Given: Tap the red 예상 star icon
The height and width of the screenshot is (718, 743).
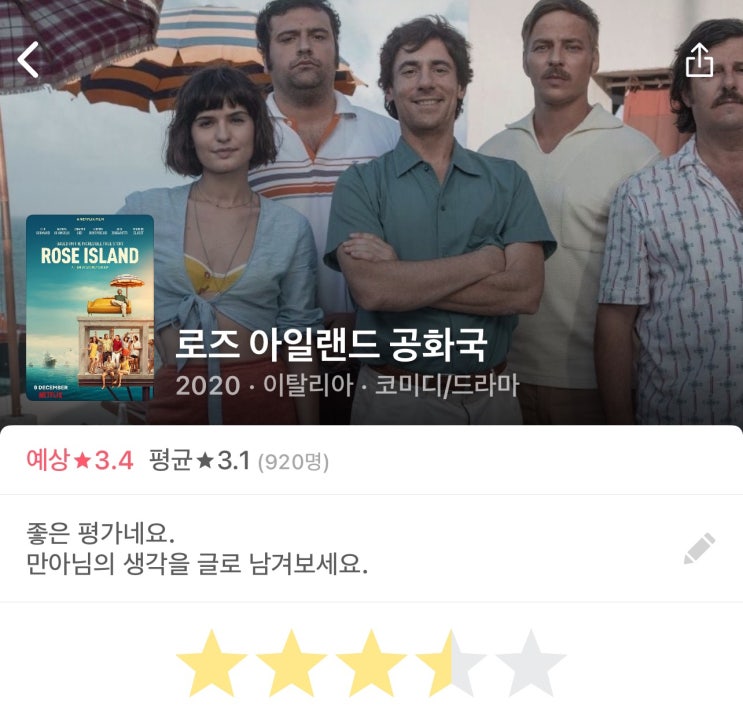Looking at the screenshot, I should pos(82,460).
